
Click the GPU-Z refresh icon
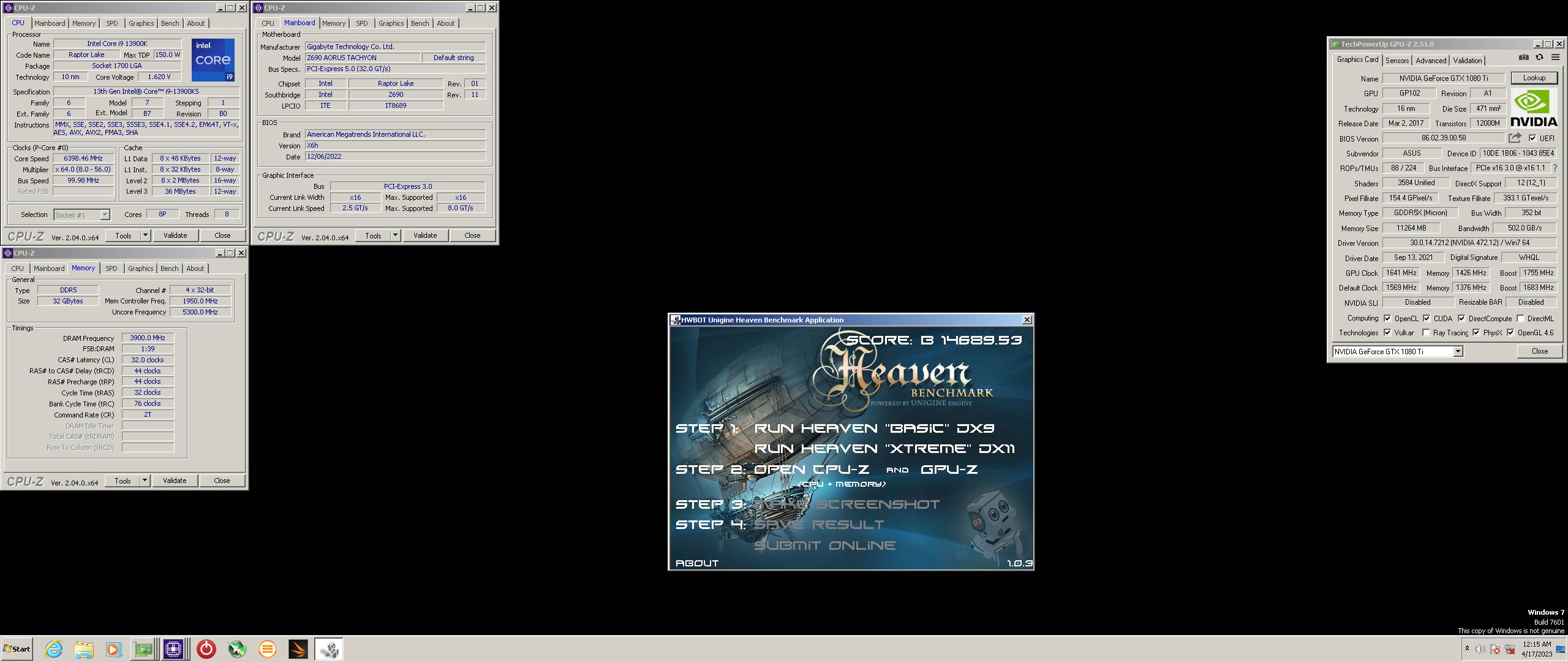1539,58
